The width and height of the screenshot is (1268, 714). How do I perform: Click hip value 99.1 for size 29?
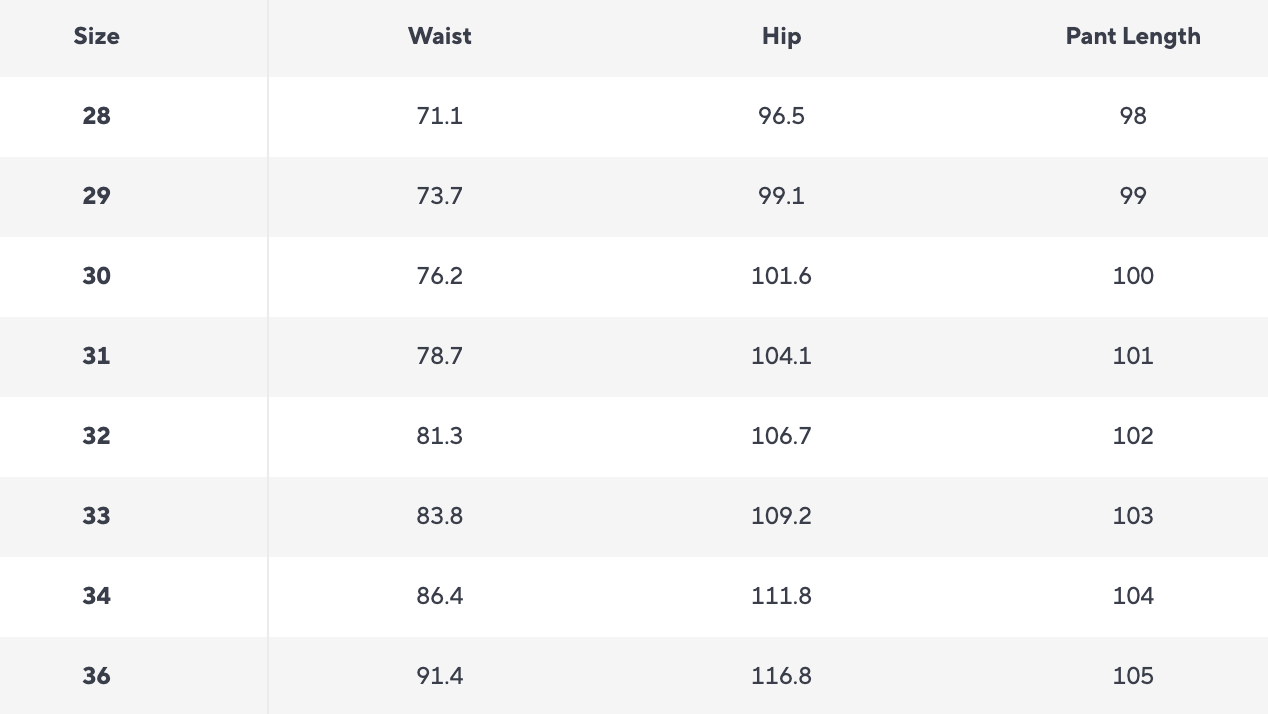[781, 196]
